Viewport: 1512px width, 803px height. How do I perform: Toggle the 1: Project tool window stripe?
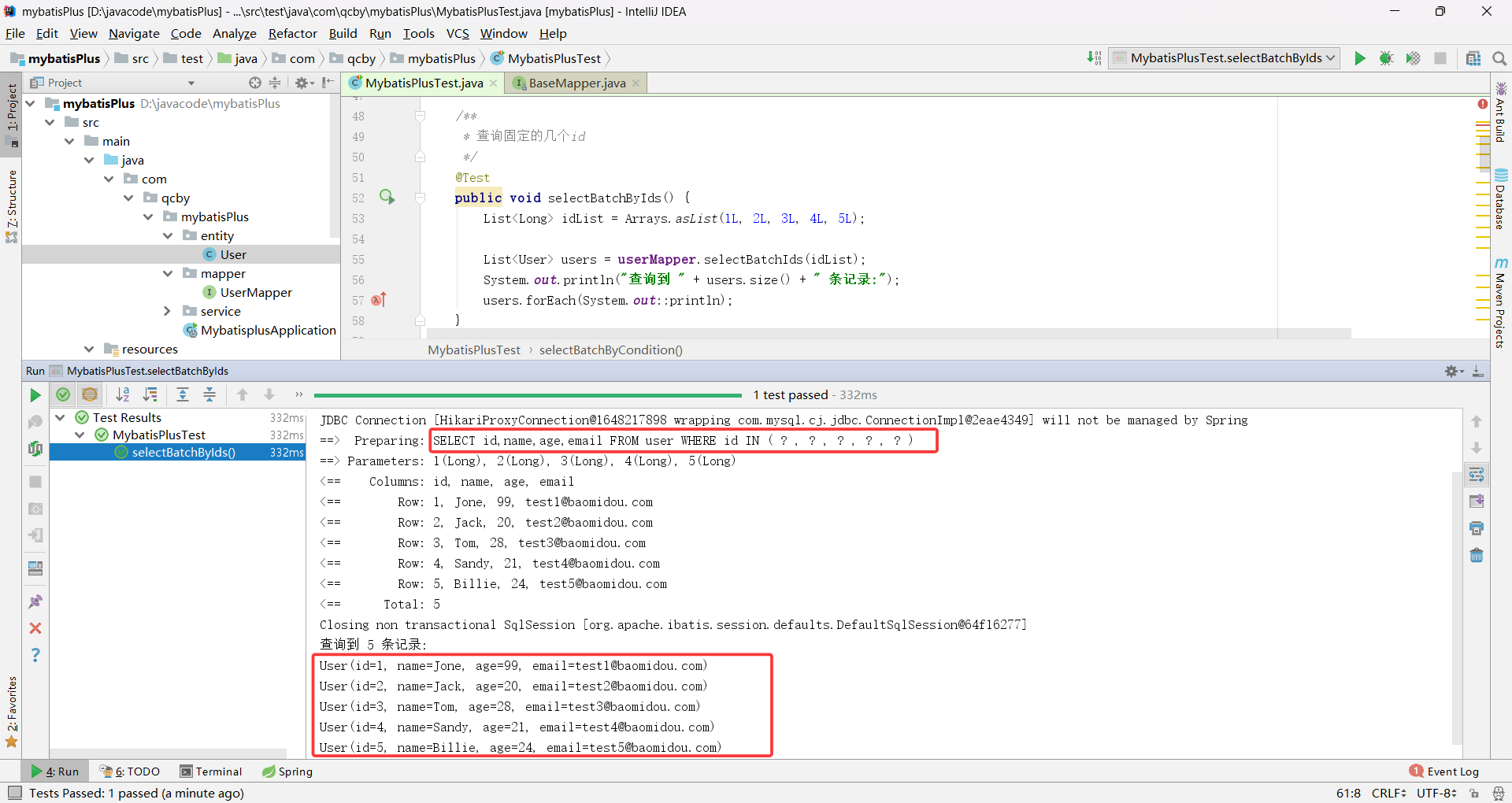pos(12,113)
